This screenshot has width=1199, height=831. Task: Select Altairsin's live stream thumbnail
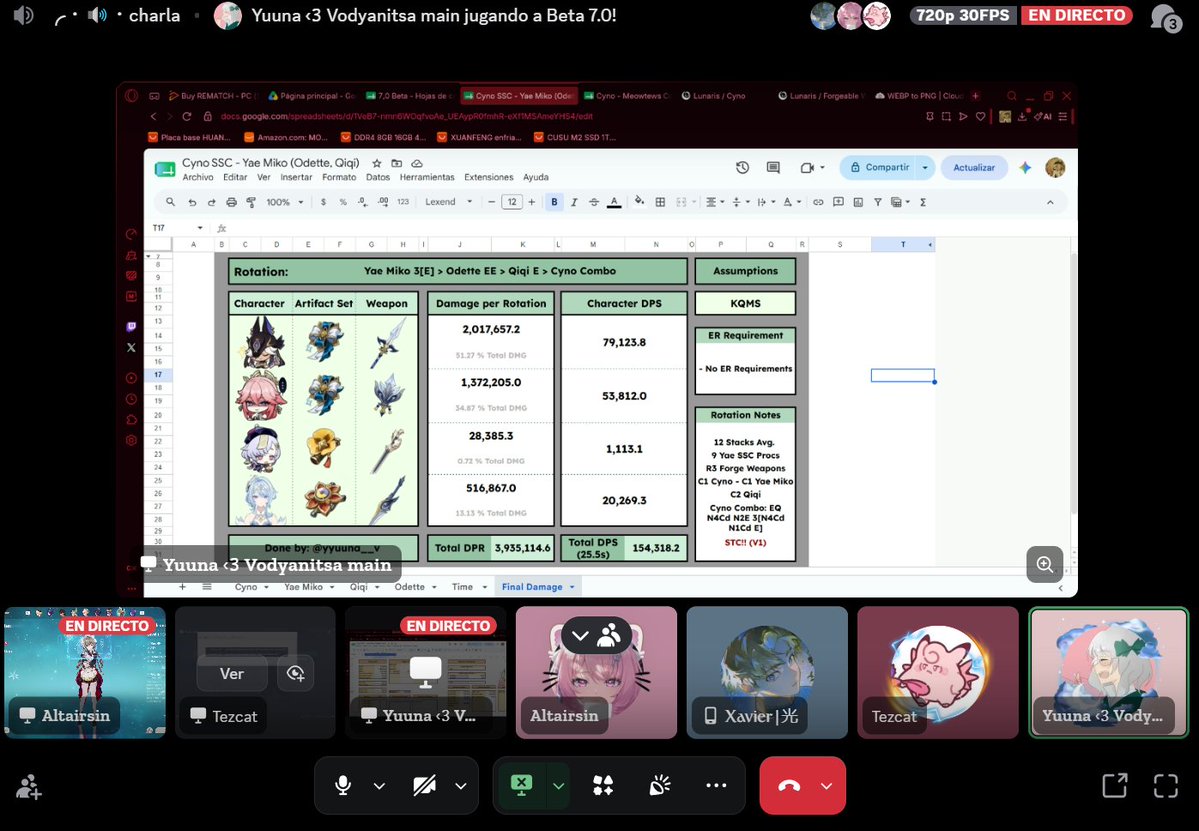click(x=85, y=673)
